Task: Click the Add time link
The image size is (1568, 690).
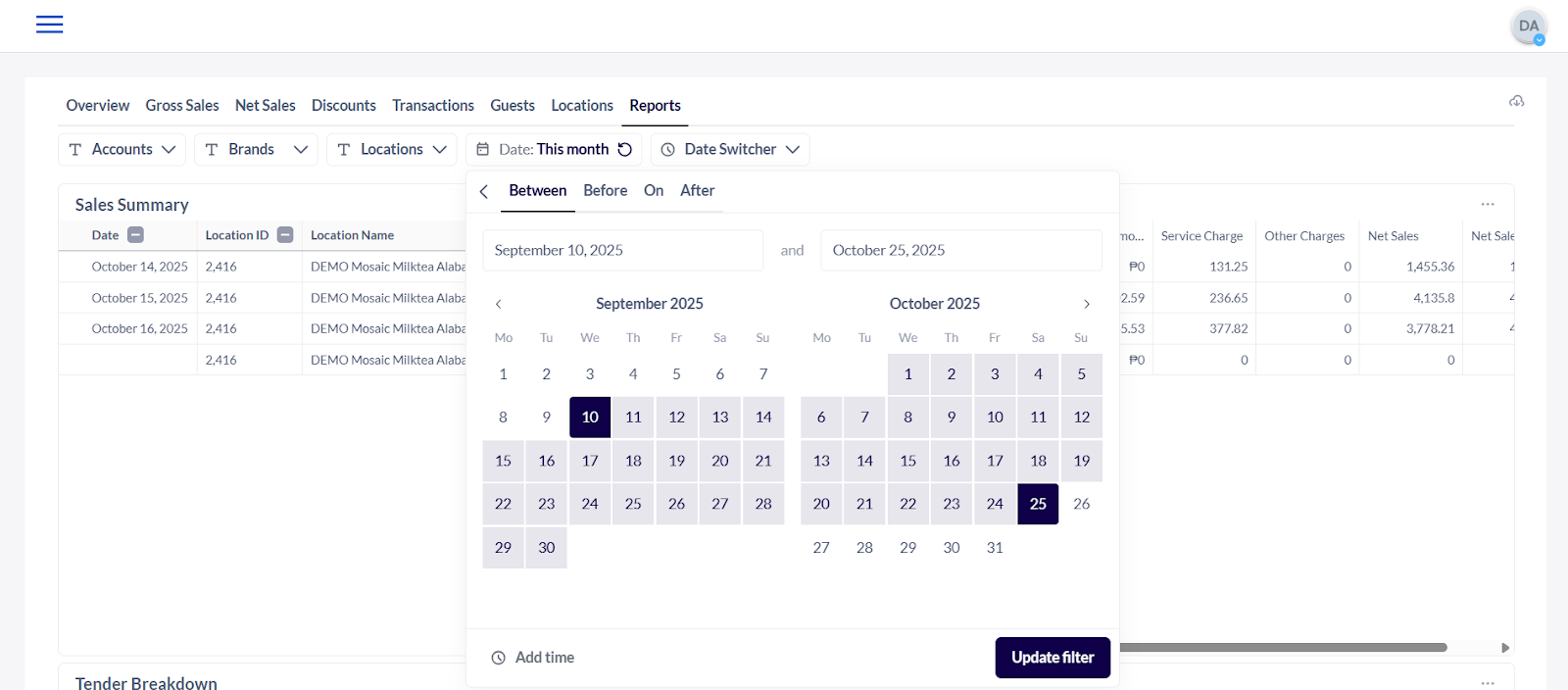Action: coord(533,658)
